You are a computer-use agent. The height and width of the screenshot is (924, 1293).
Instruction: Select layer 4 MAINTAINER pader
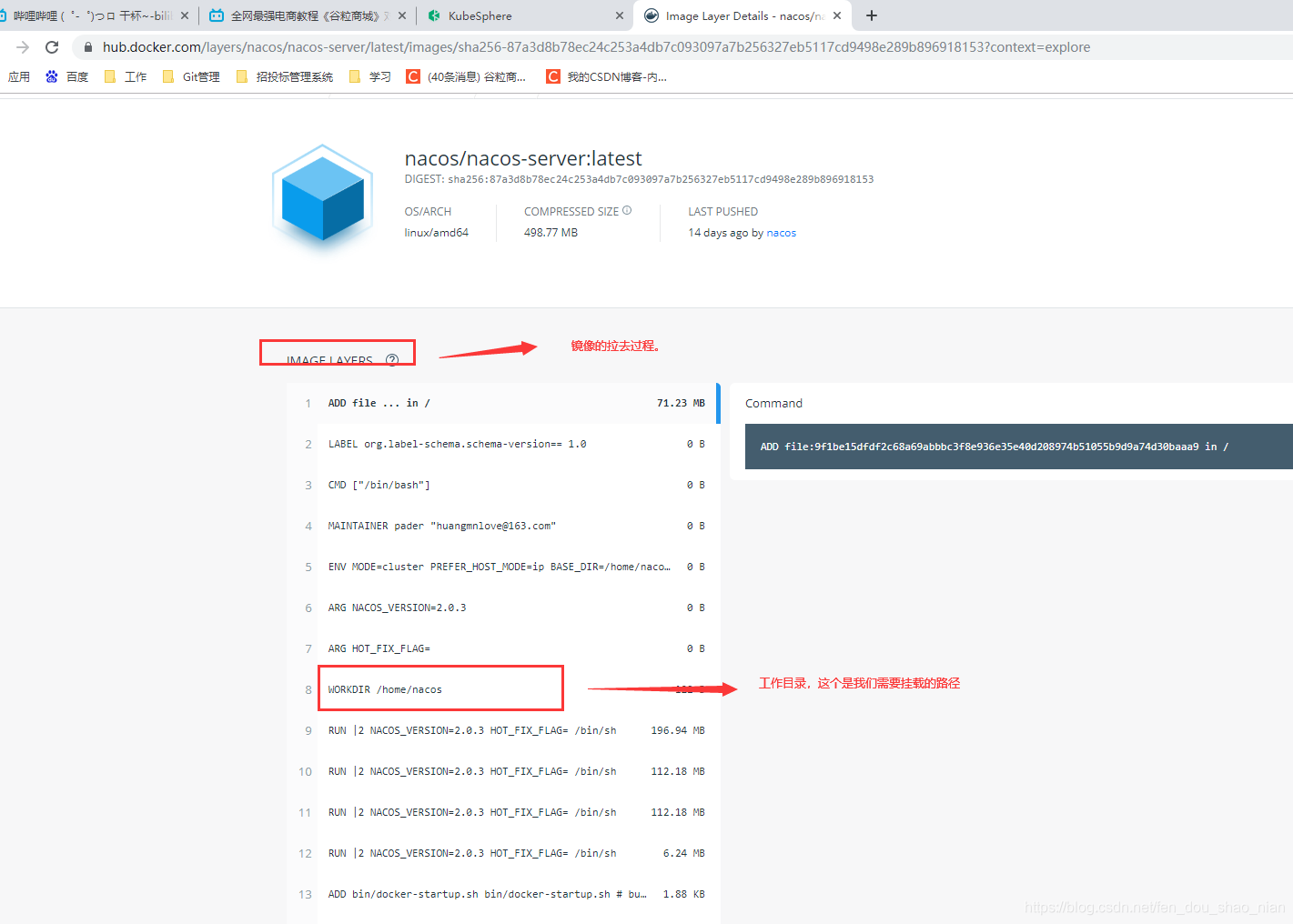click(x=503, y=526)
